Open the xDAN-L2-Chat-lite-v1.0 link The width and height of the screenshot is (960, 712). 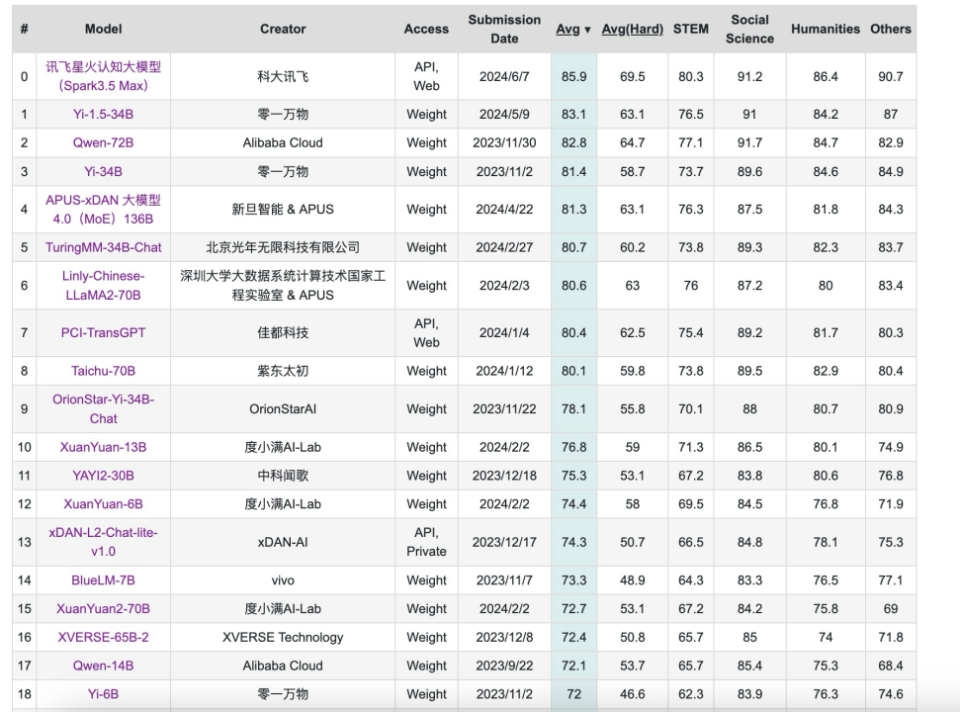(101, 543)
